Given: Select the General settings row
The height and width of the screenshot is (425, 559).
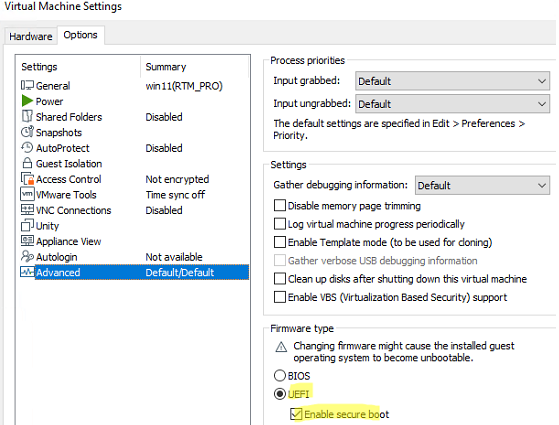Looking at the screenshot, I should (134, 86).
